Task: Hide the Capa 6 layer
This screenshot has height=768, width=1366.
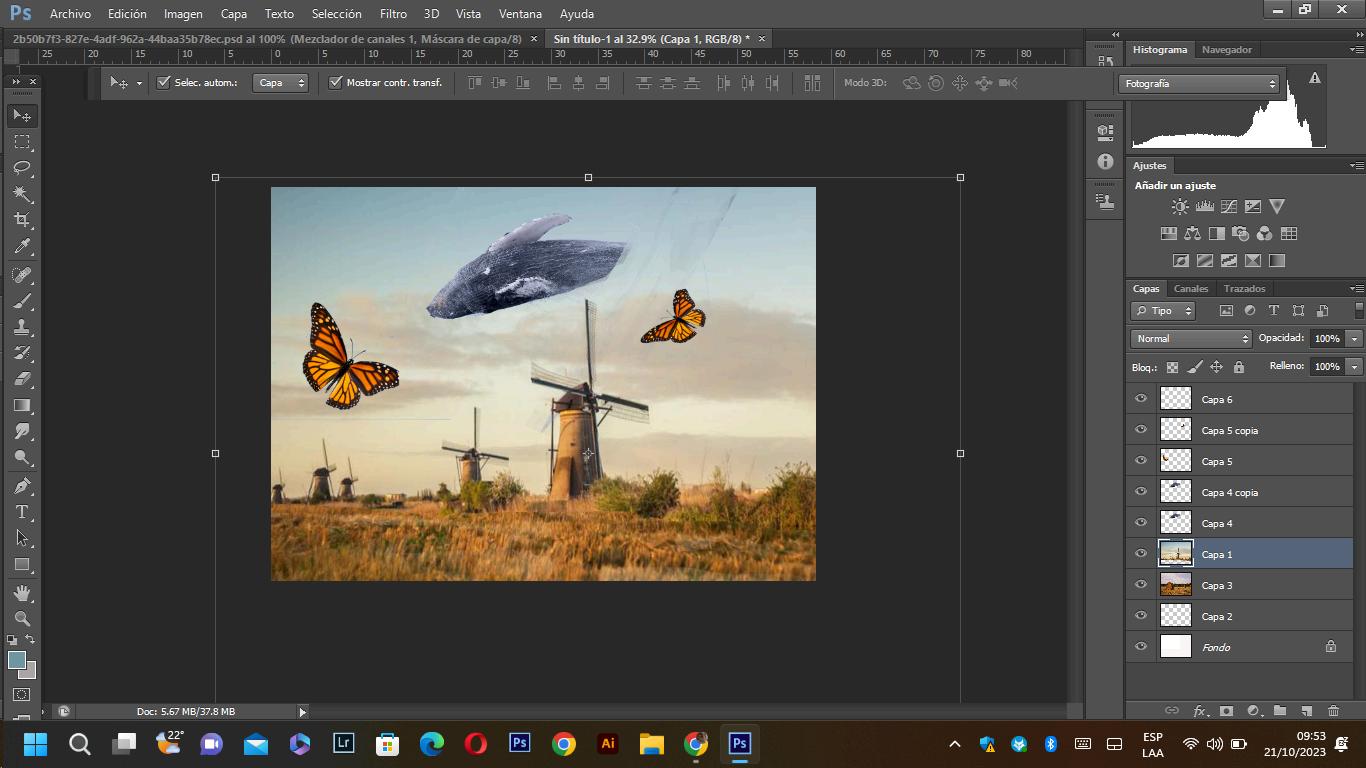Action: (1141, 399)
